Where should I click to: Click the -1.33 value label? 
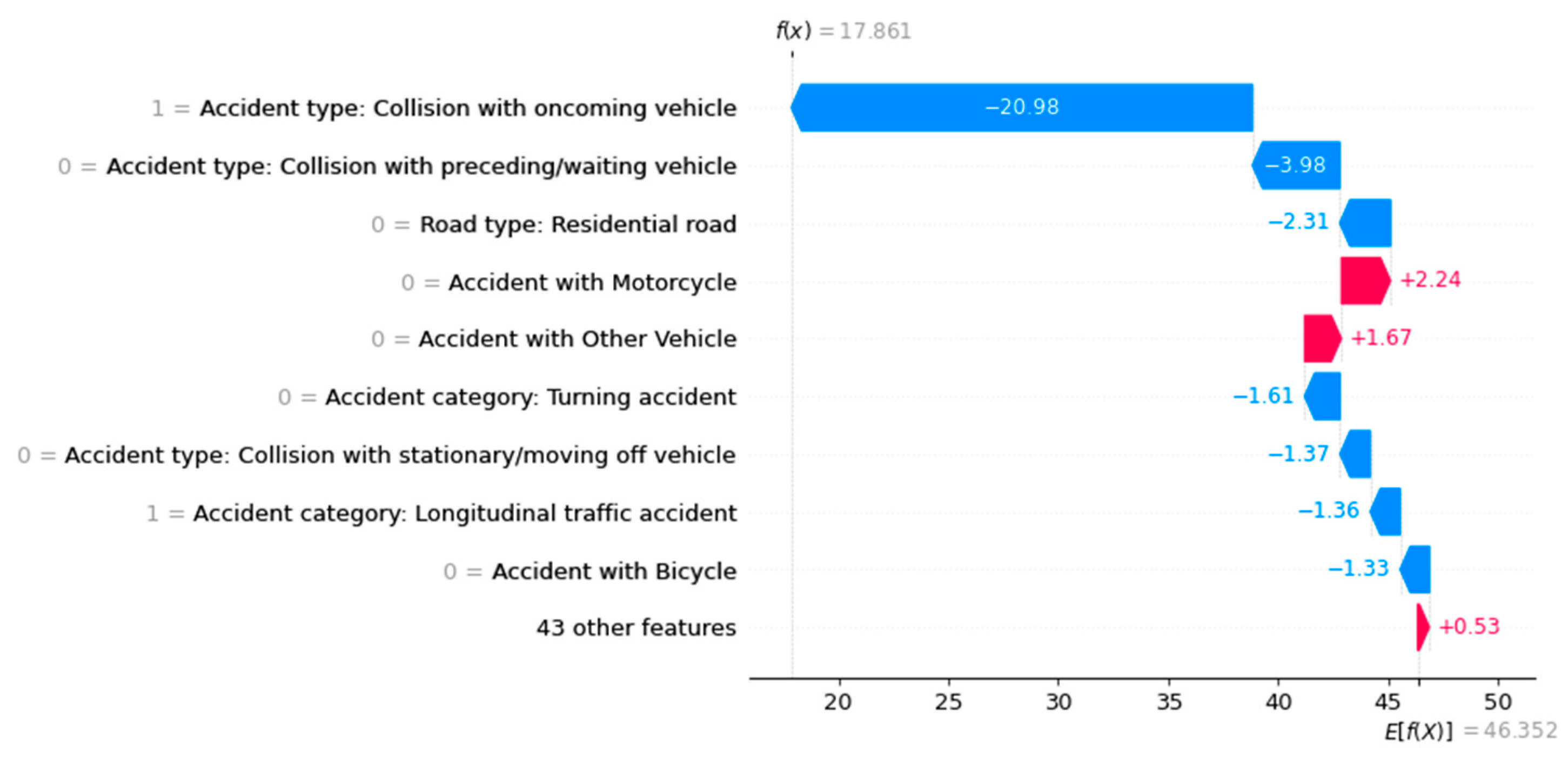click(1358, 569)
